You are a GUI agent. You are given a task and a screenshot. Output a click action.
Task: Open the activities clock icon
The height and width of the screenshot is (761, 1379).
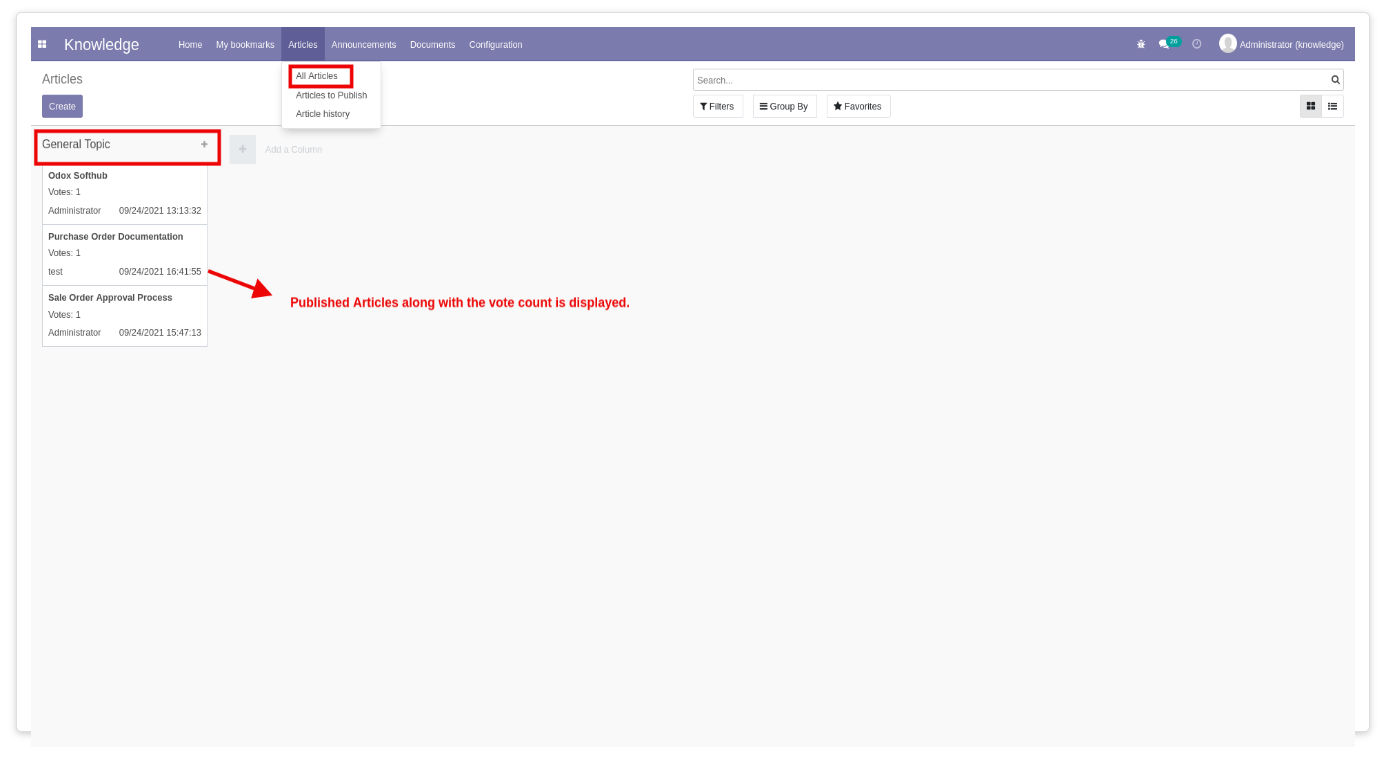(1196, 44)
